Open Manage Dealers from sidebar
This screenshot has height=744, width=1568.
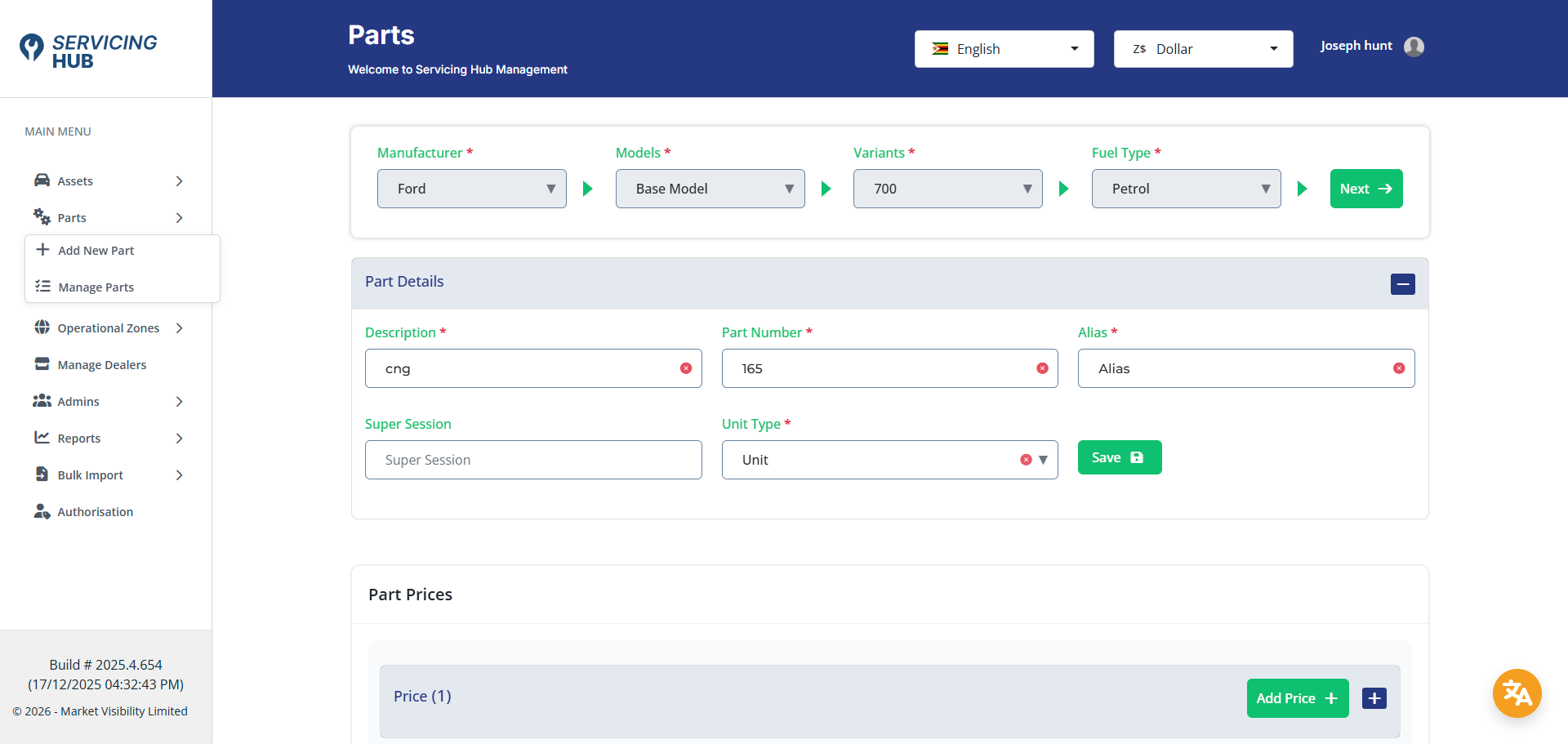(101, 365)
